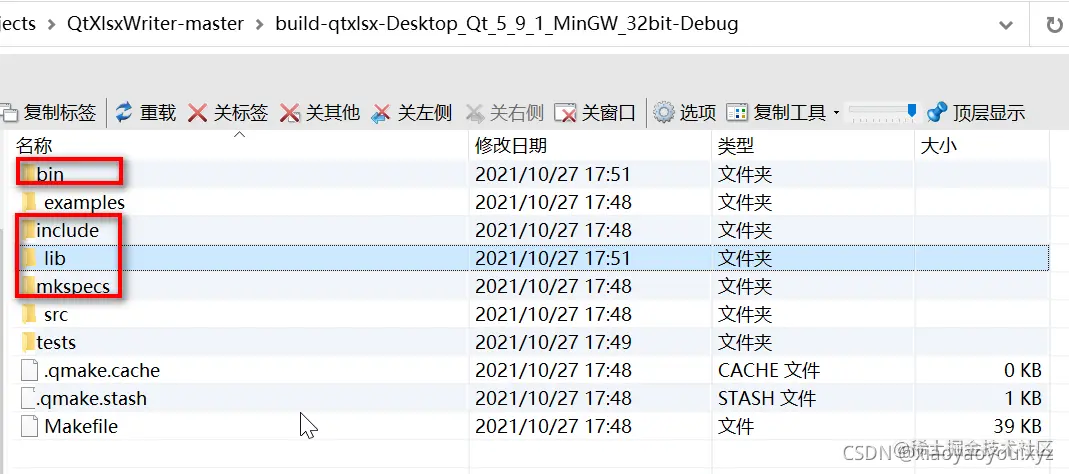Click the 关标签 (close tab) toolbar button
1069x474 pixels.
[228, 113]
